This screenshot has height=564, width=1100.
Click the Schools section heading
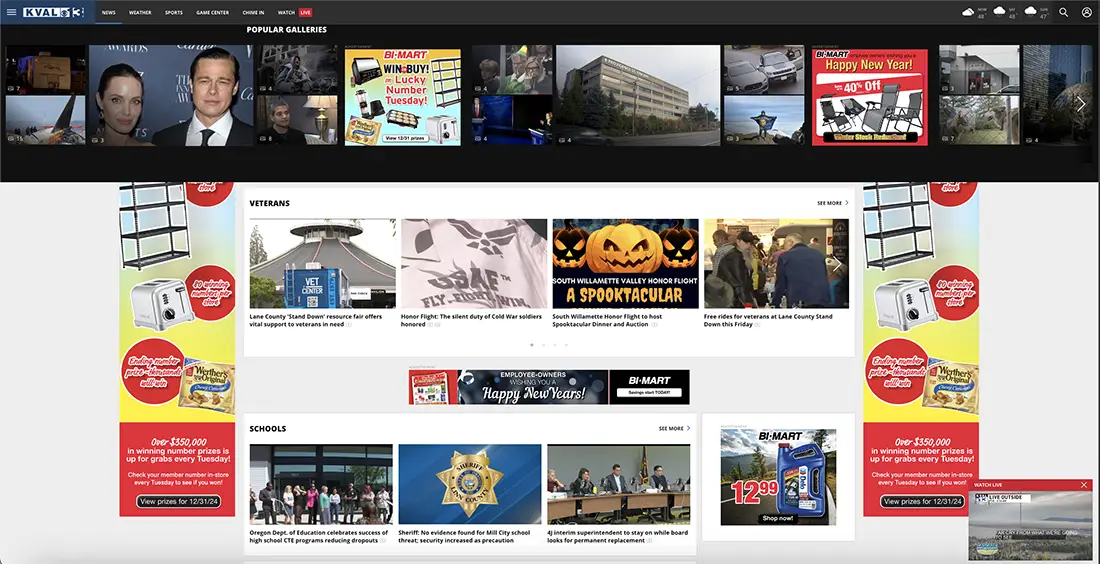coord(268,429)
